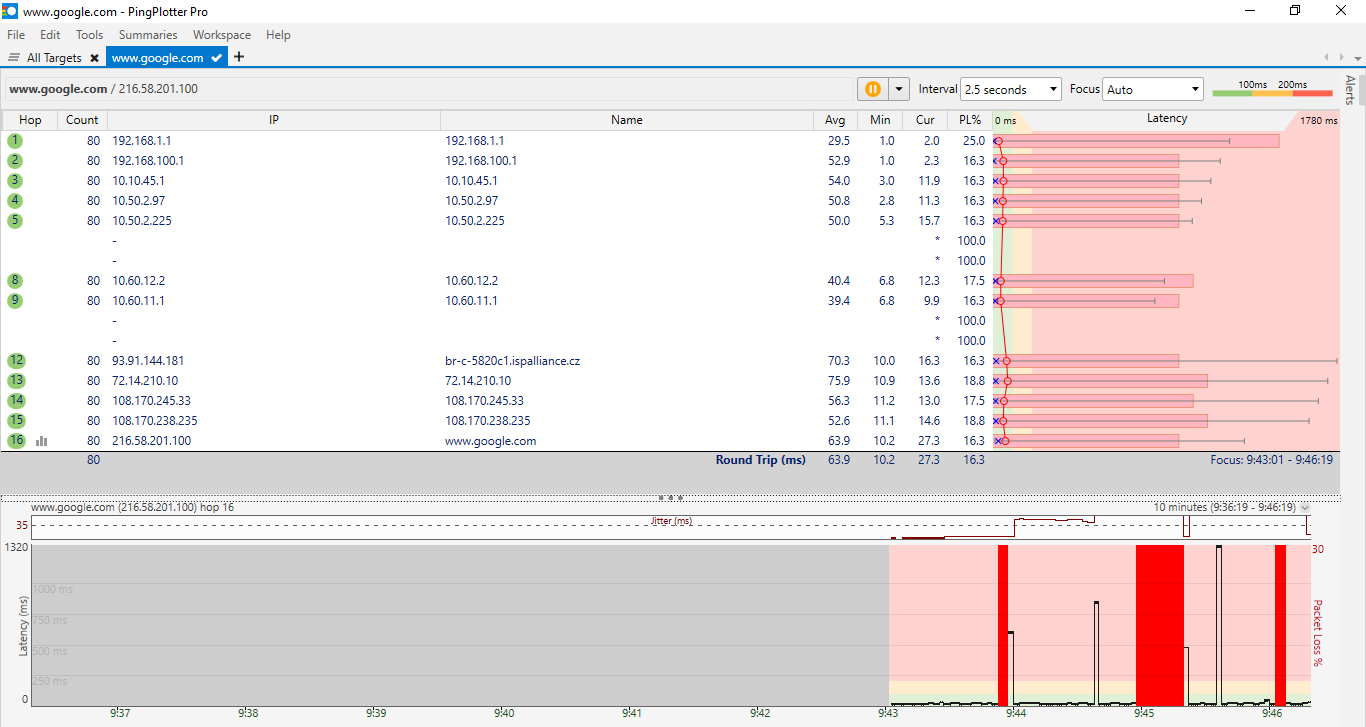Screen dimensions: 1366x727
Task: Open the Interval dropdown showing 2.5 seconds
Action: click(1010, 89)
